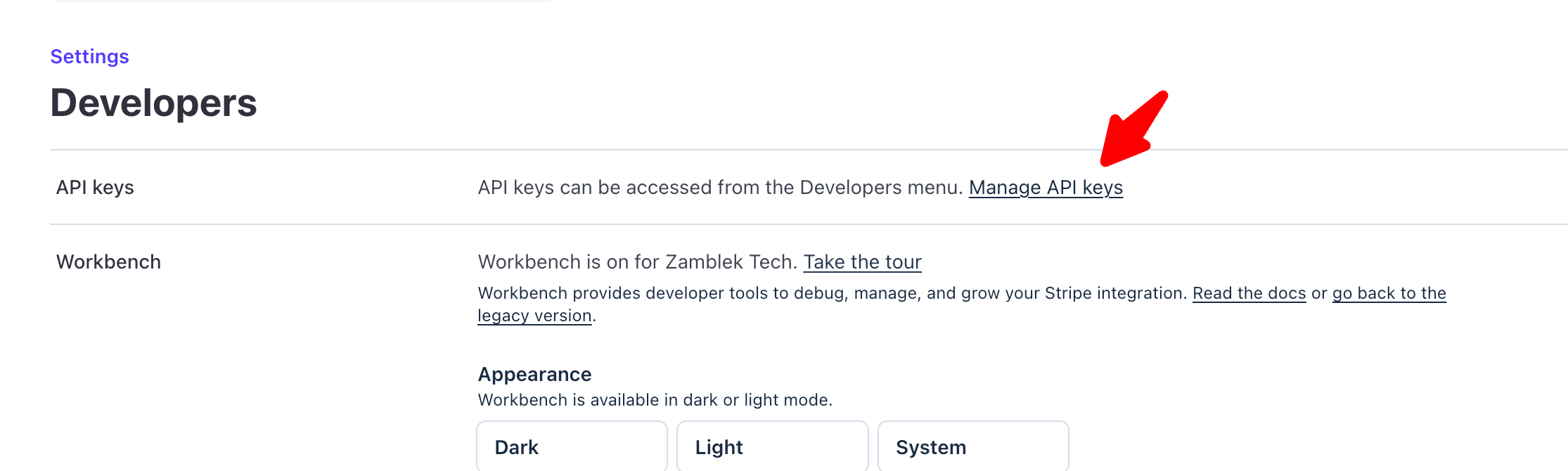Click the Appearance section heading
Viewport: 1568px width, 471px height.
(534, 374)
